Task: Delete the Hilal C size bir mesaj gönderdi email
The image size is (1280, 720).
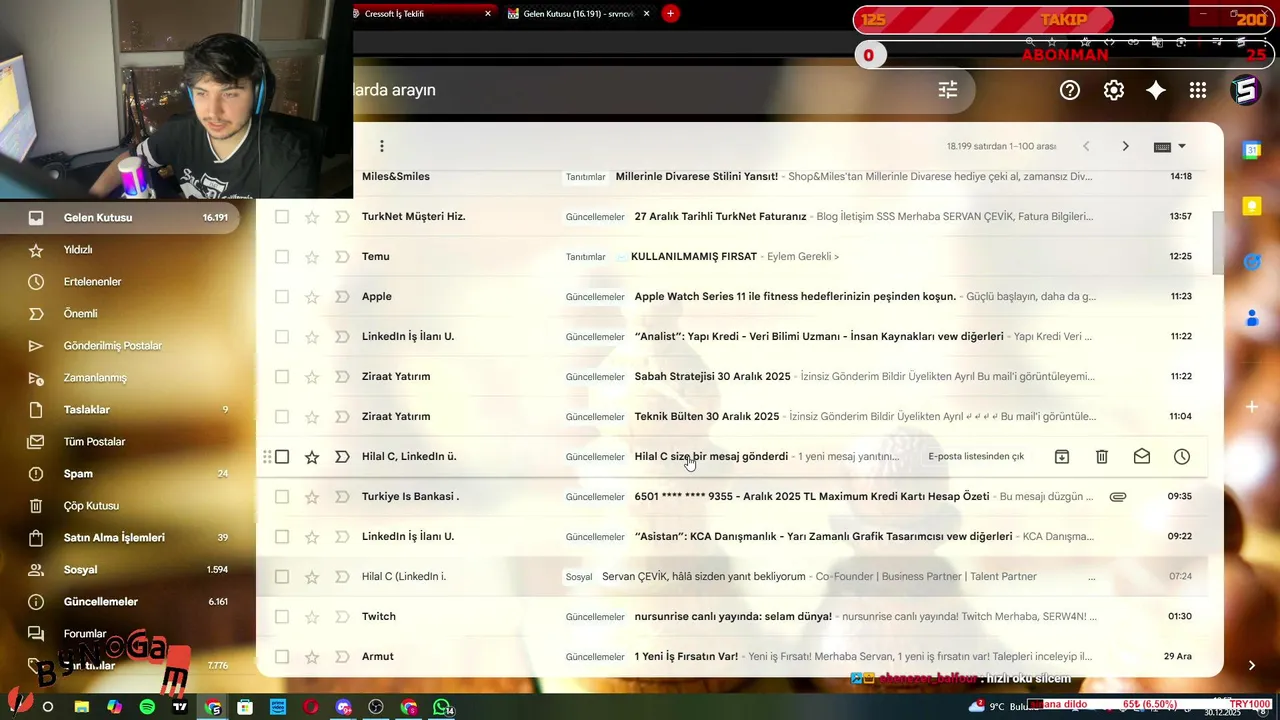Action: pyautogui.click(x=1102, y=457)
